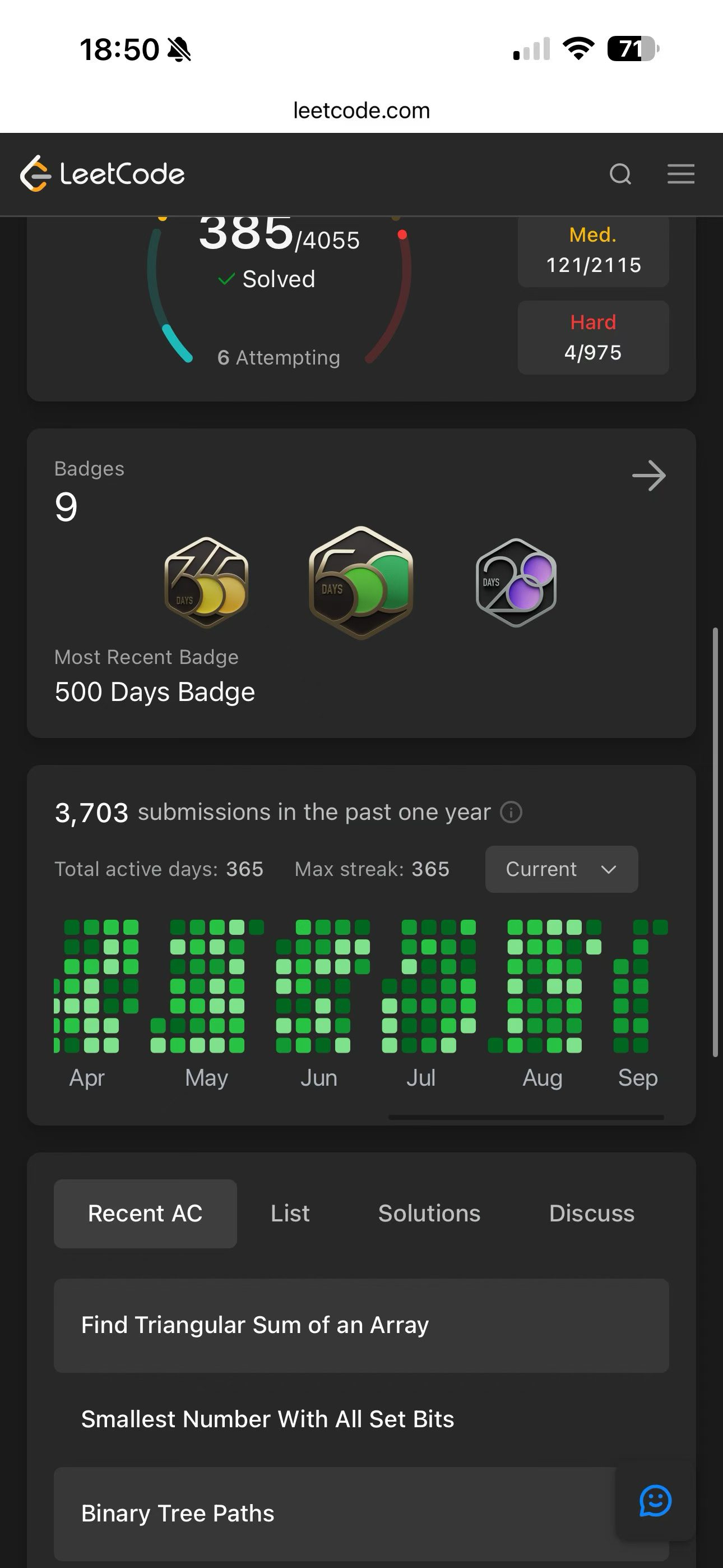The image size is (723, 1568).
Task: Select the Recent AC tab
Action: 146,1214
